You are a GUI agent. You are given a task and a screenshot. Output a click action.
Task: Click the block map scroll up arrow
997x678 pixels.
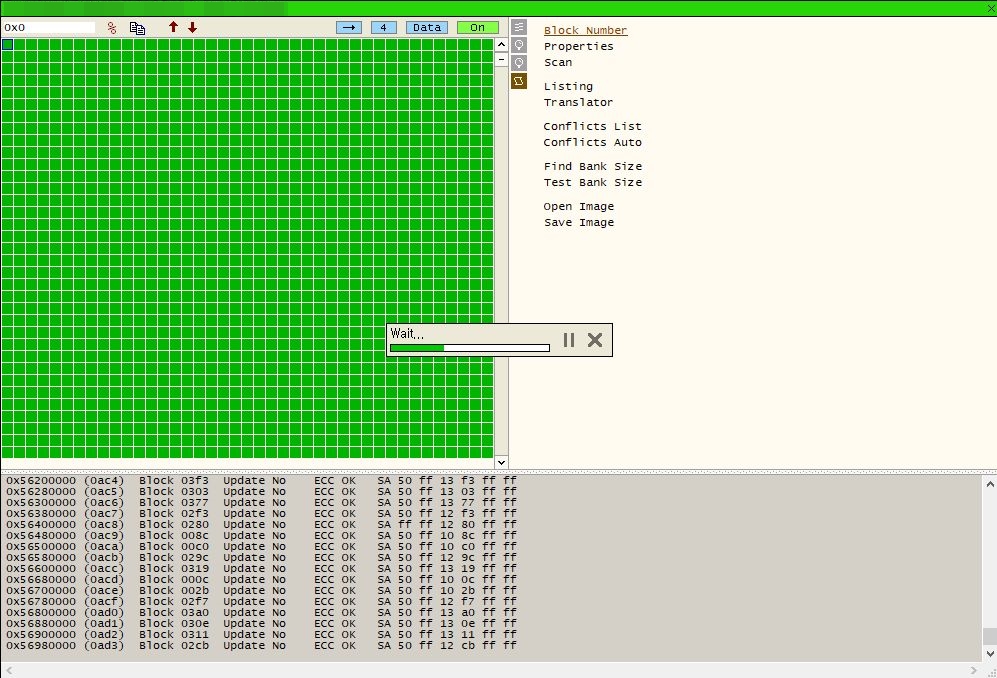[x=501, y=44]
